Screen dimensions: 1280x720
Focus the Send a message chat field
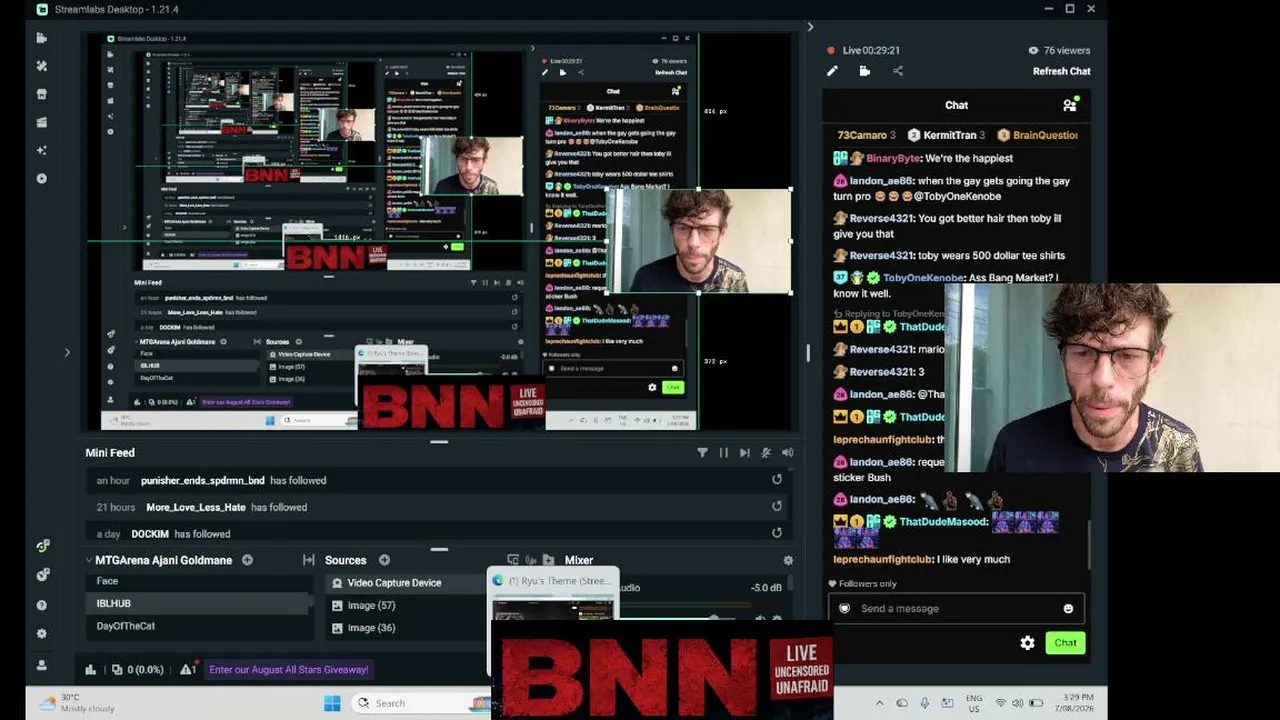pos(955,608)
